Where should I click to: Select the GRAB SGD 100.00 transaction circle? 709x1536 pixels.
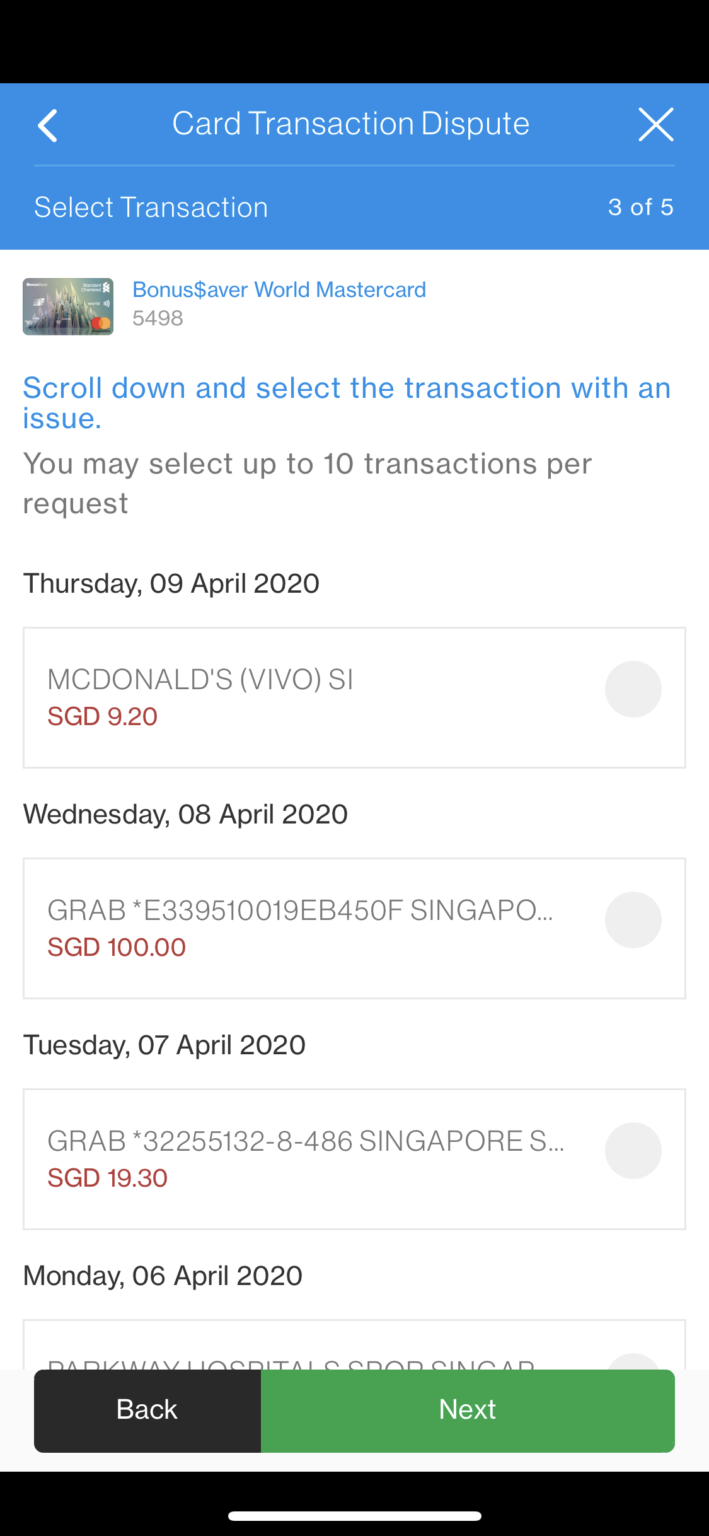click(x=633, y=919)
